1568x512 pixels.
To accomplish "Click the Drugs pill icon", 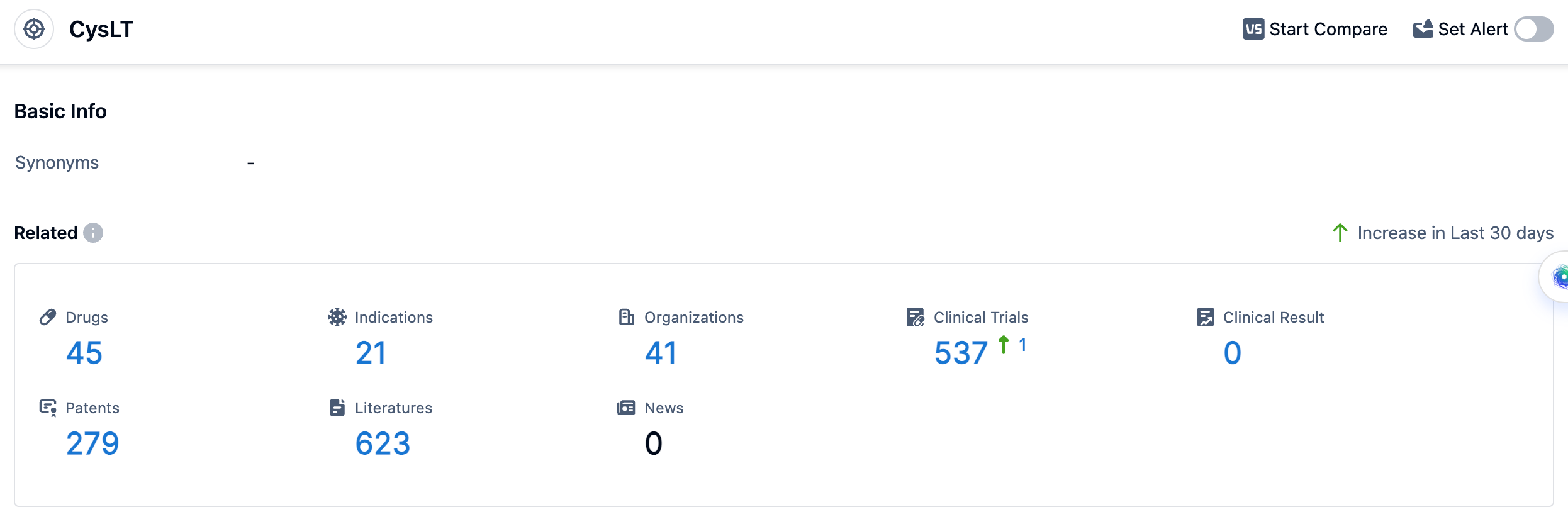I will [48, 318].
